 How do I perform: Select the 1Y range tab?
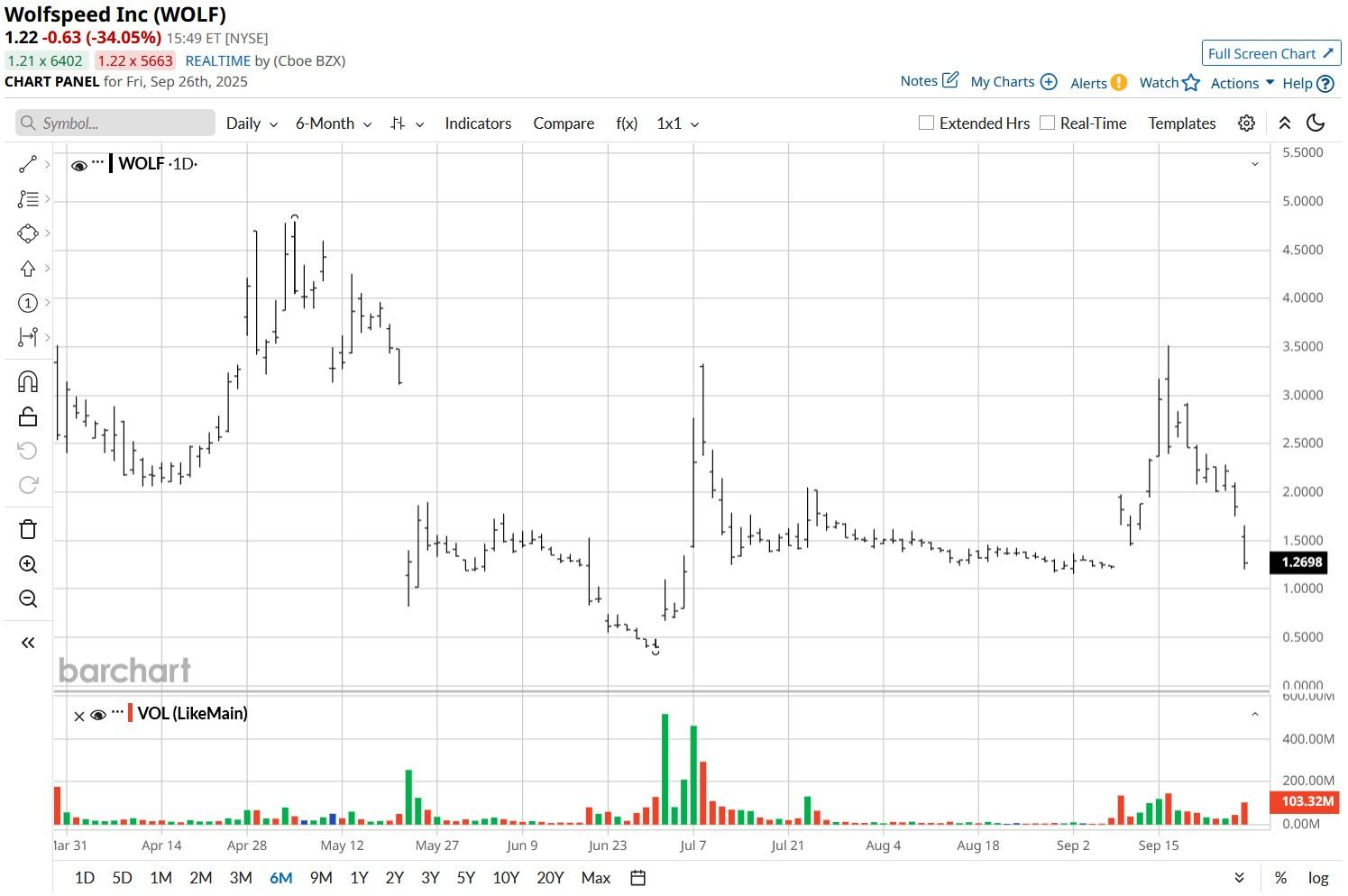[359, 878]
